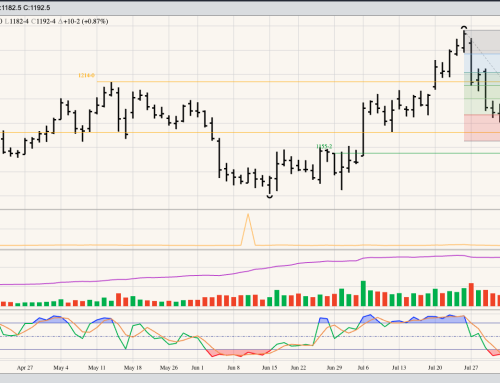Image resolution: width=500 pixels, height=383 pixels.
Task: Select the red Fibonacci retracement zone
Action: pyautogui.click(x=482, y=128)
